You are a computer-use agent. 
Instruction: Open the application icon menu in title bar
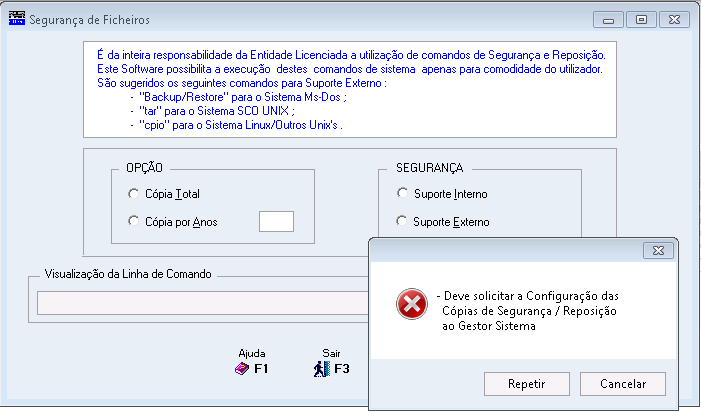tap(17, 19)
